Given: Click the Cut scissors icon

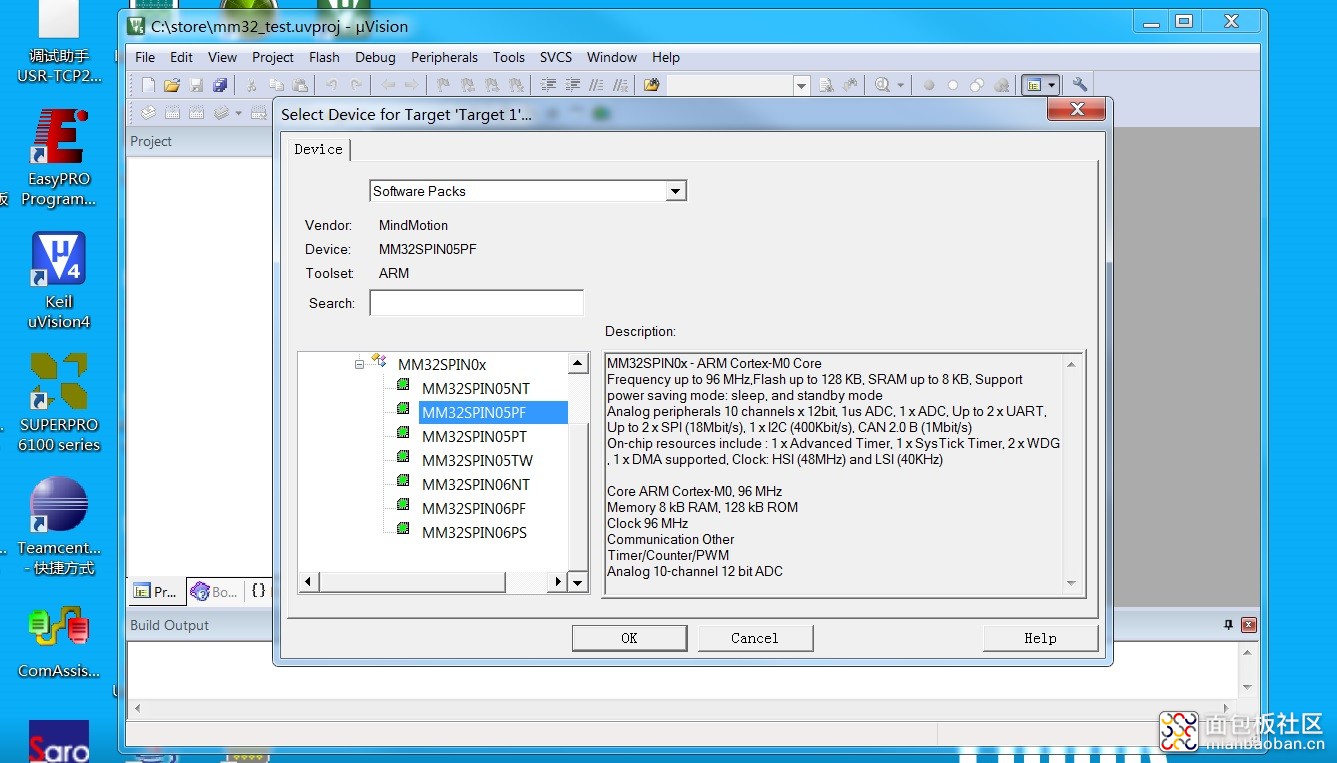Looking at the screenshot, I should coord(252,85).
